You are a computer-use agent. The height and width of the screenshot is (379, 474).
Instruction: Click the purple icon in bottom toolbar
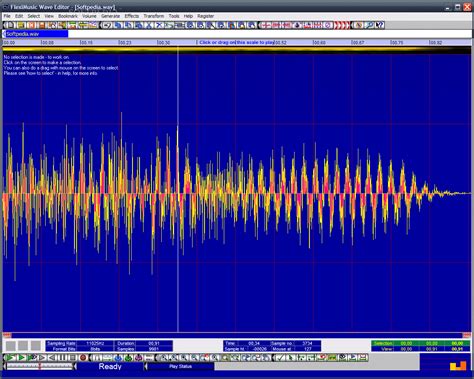[x=138, y=358]
